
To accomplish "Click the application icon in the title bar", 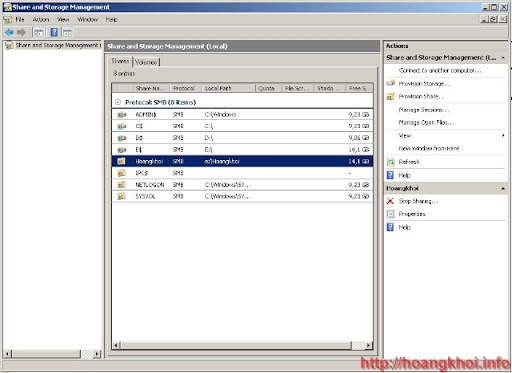I will (x=7, y=7).
